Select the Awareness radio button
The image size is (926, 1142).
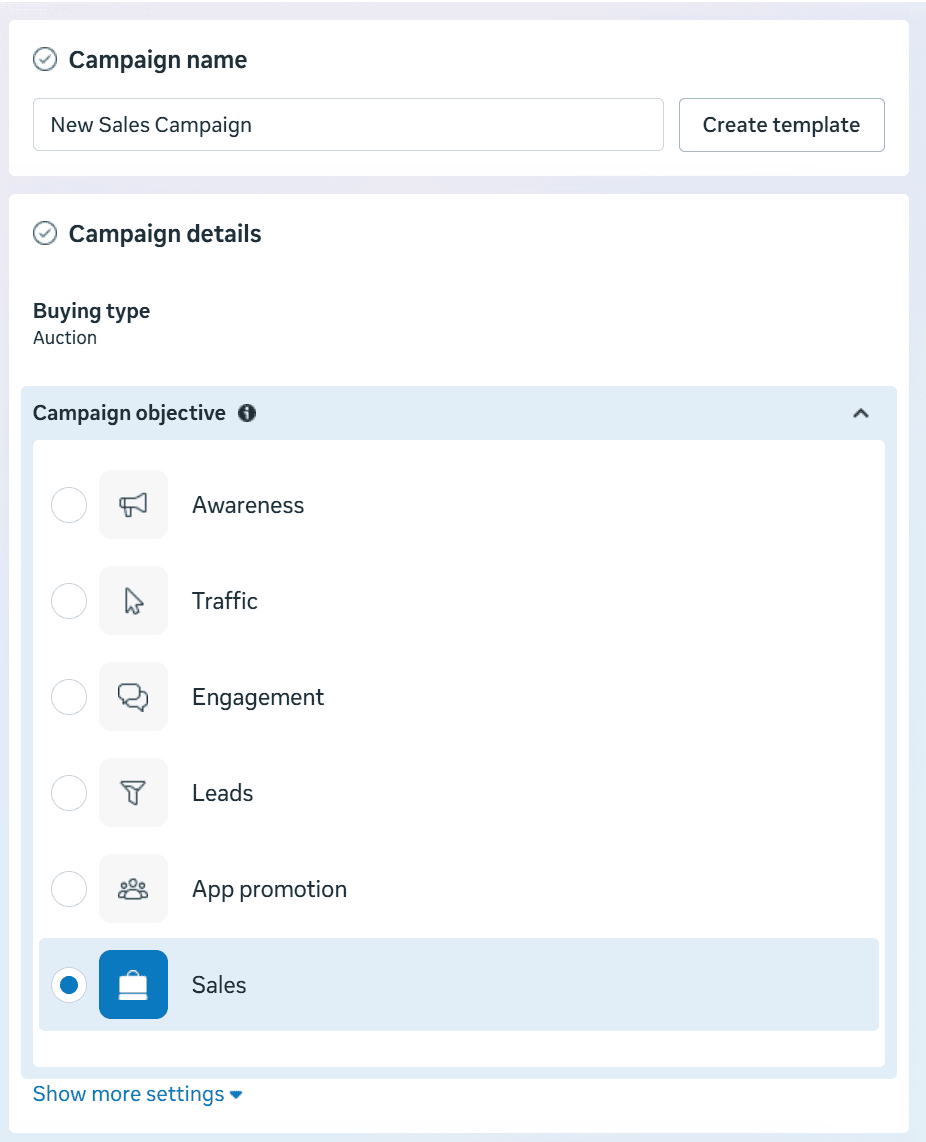point(69,505)
